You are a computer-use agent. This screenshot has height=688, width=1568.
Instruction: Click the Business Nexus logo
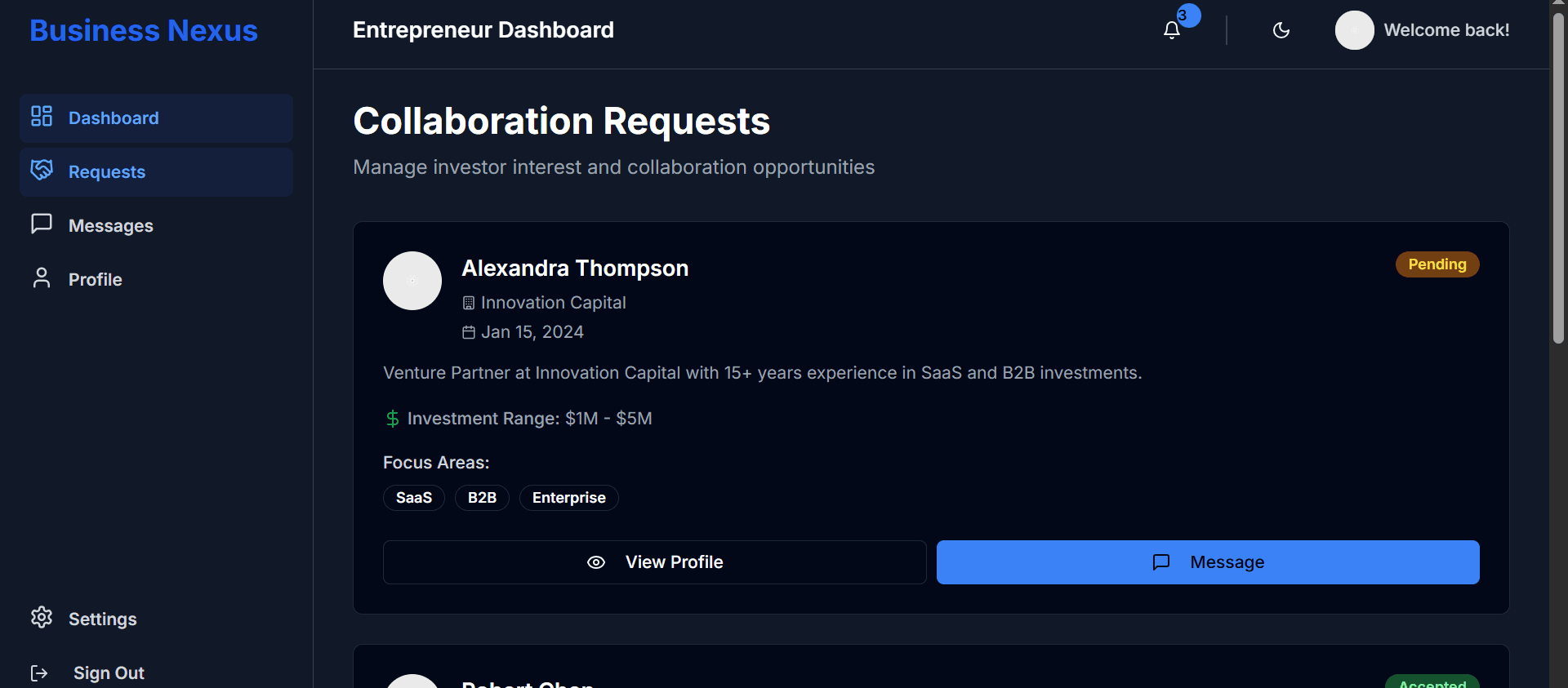[144, 30]
